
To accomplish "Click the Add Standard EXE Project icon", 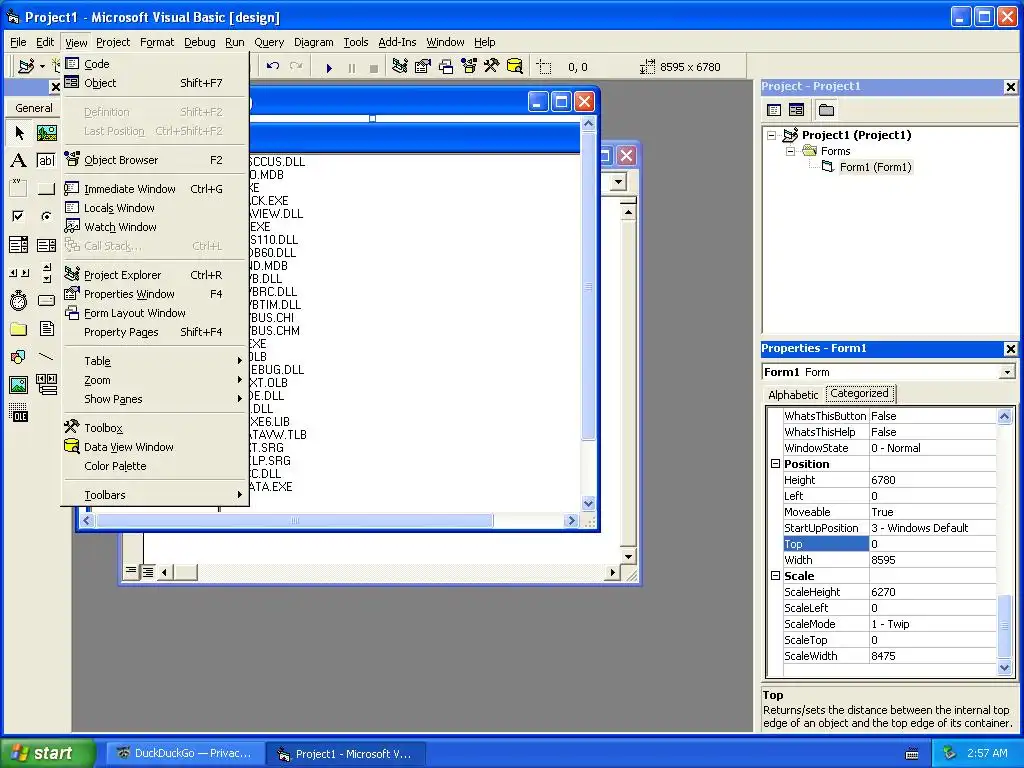I will coord(26,67).
